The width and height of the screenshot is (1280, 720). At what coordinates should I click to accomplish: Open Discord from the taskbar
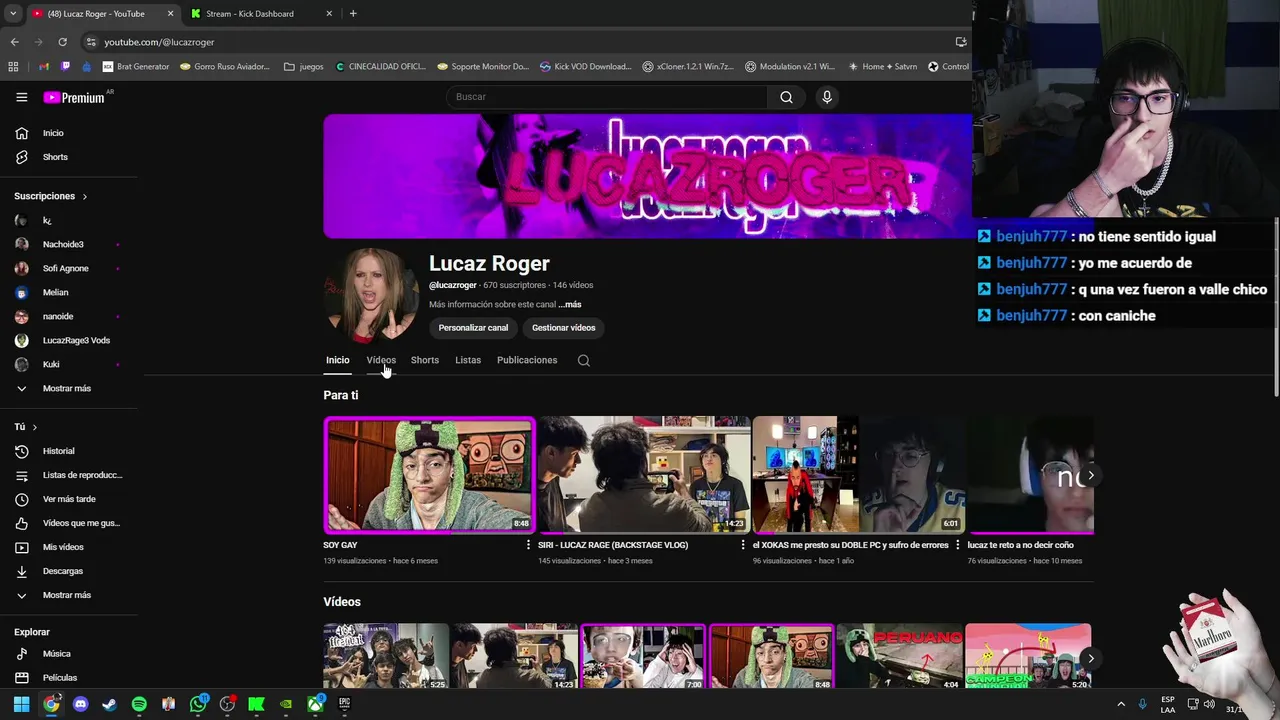tap(80, 704)
